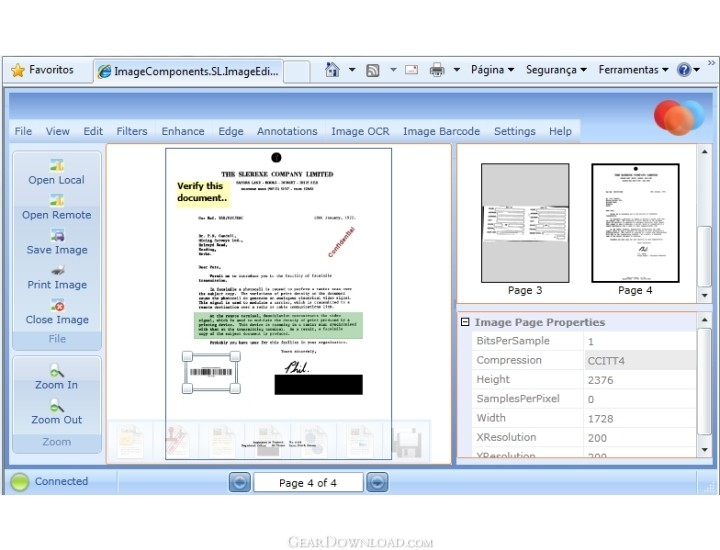Screen dimensions: 720x550
Task: Click the faded floppy disk save icon
Action: (x=407, y=442)
